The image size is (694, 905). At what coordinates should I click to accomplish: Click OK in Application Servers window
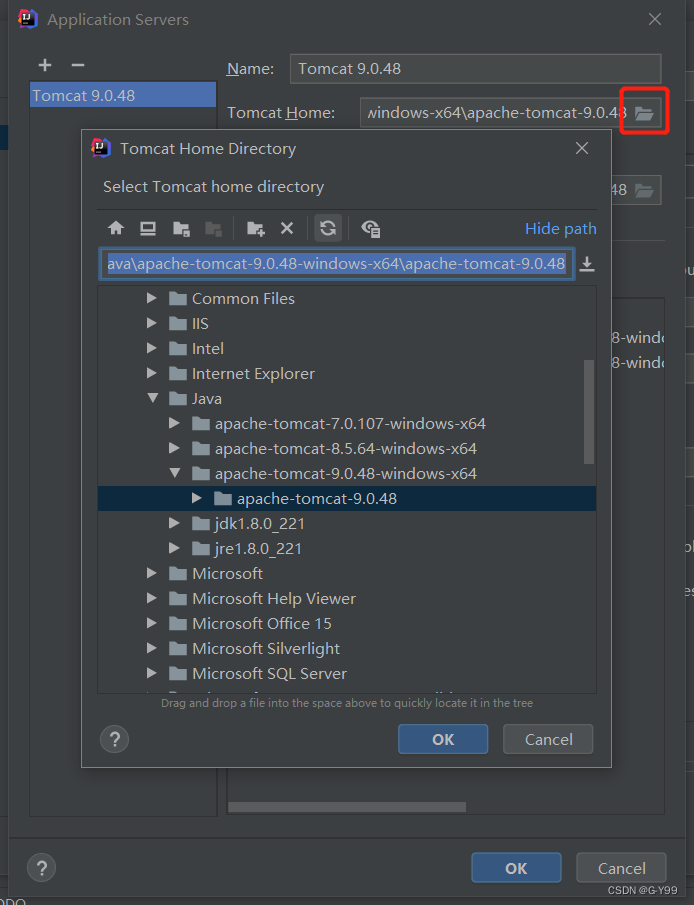[516, 868]
